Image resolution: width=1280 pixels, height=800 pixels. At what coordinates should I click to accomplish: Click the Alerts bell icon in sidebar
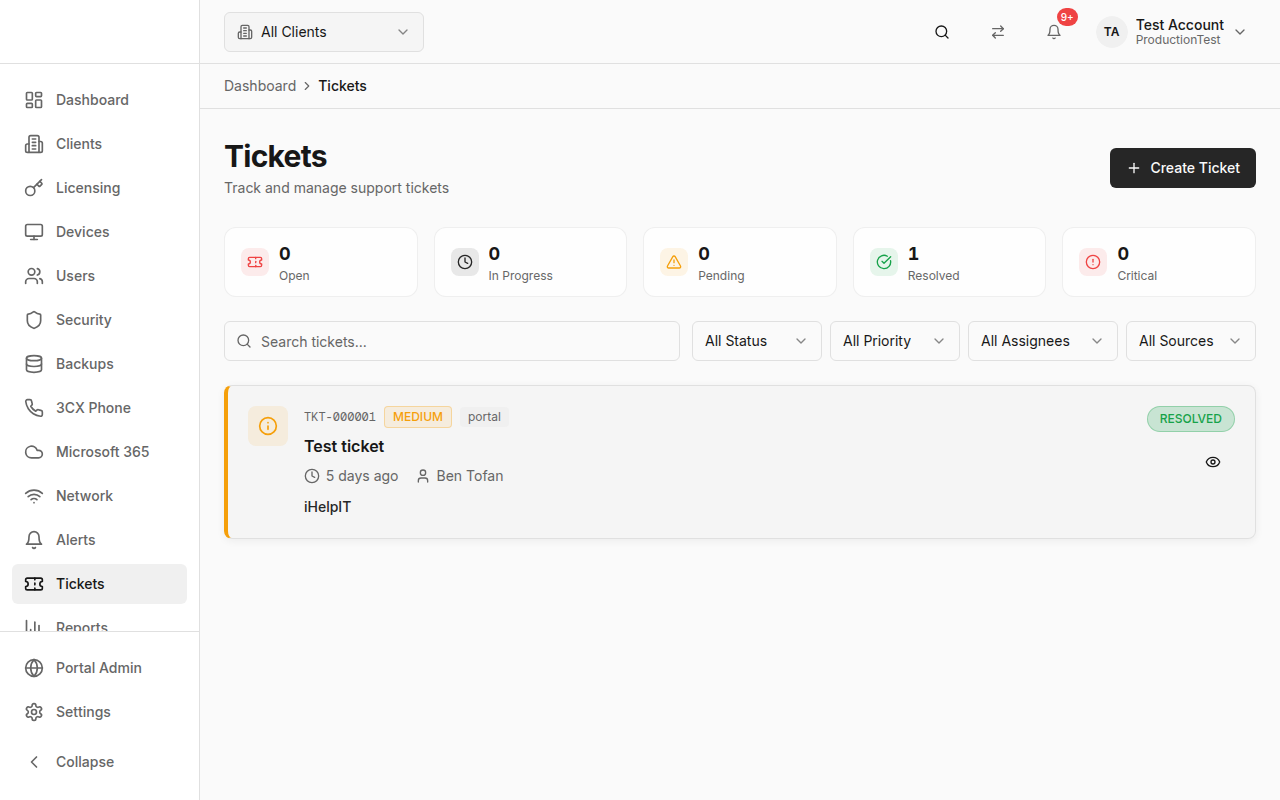(x=34, y=540)
